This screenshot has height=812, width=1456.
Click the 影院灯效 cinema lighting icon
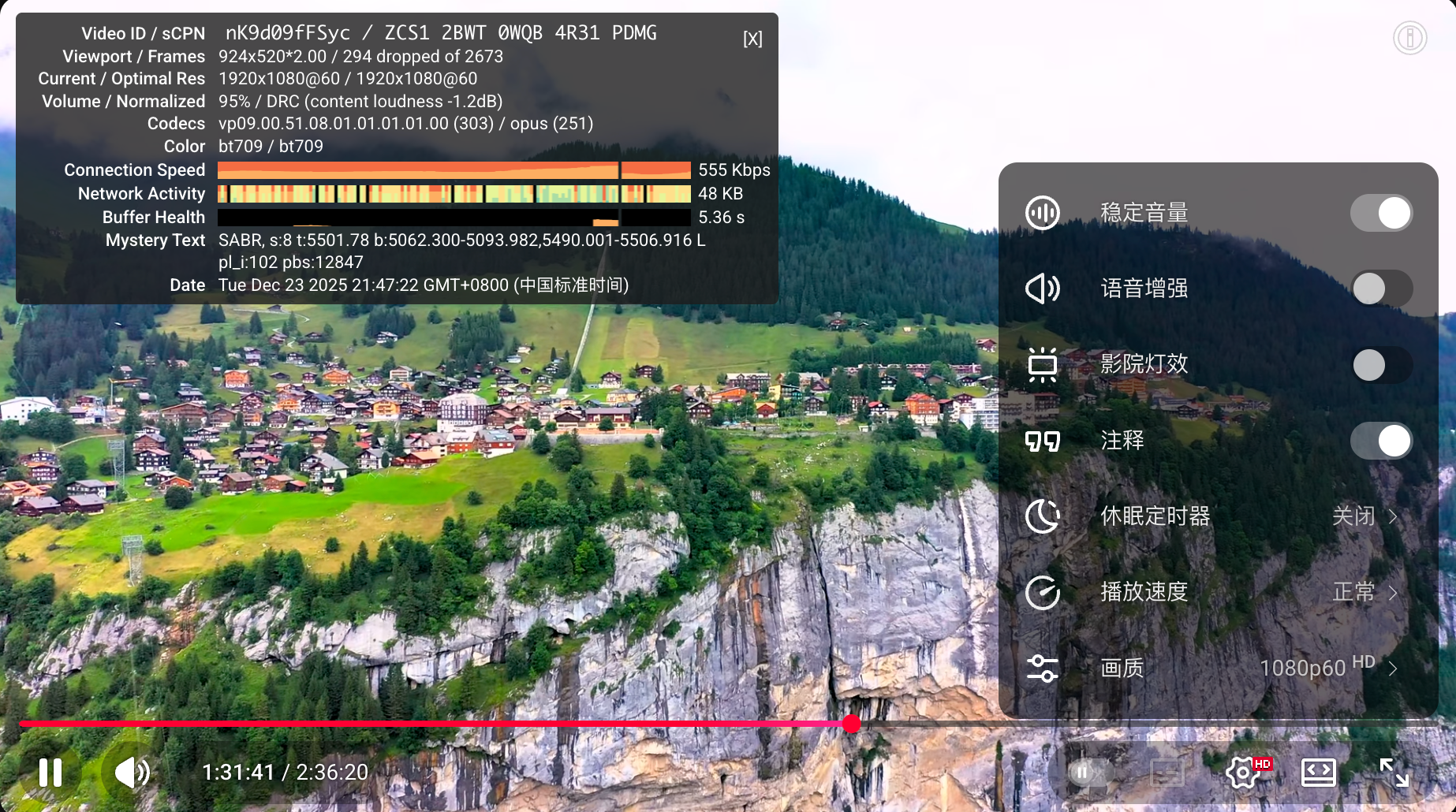(1043, 364)
